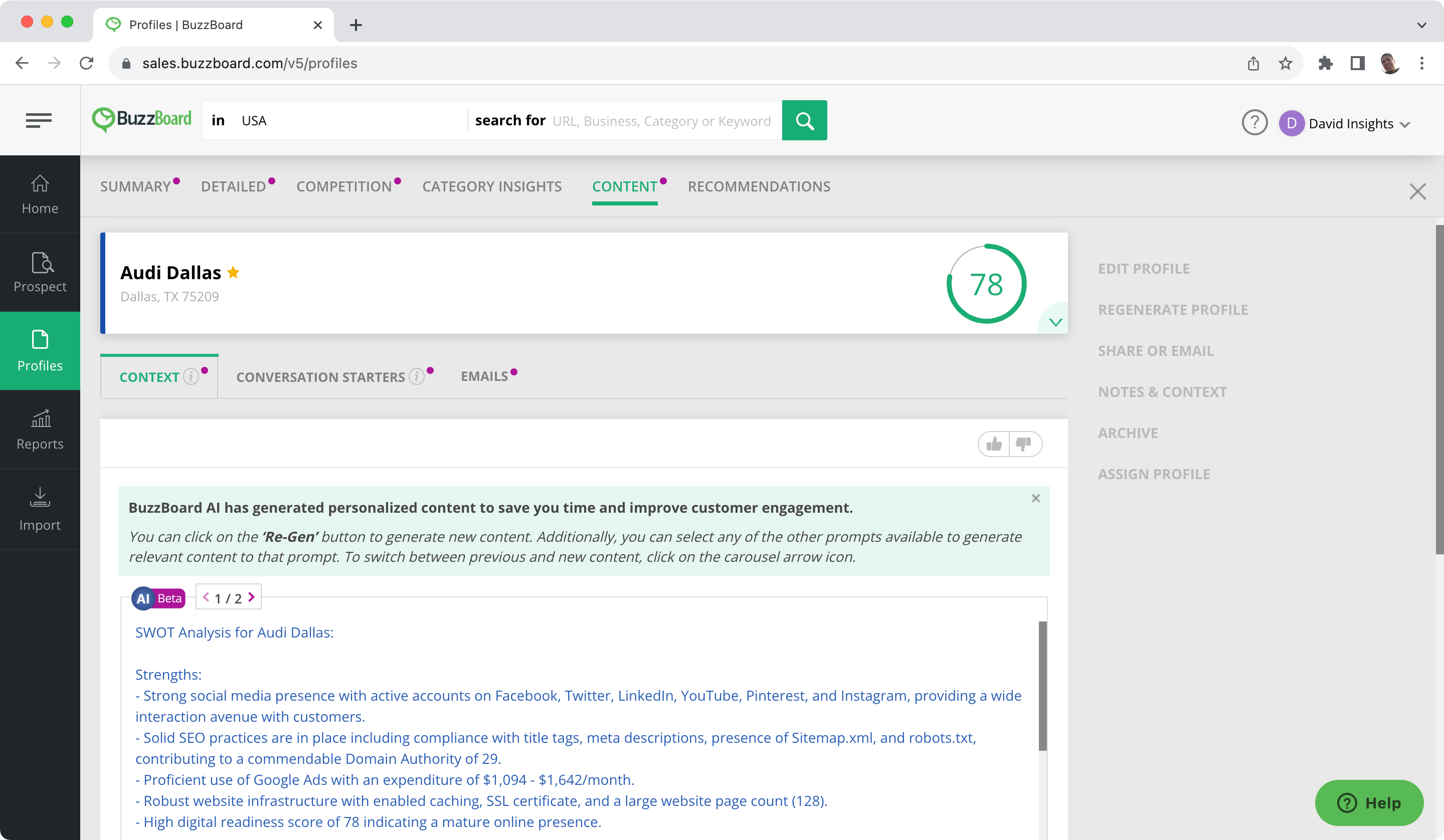Screen dimensions: 1444x840
Task: Go to the Home sidebar item
Action: pyautogui.click(x=40, y=193)
